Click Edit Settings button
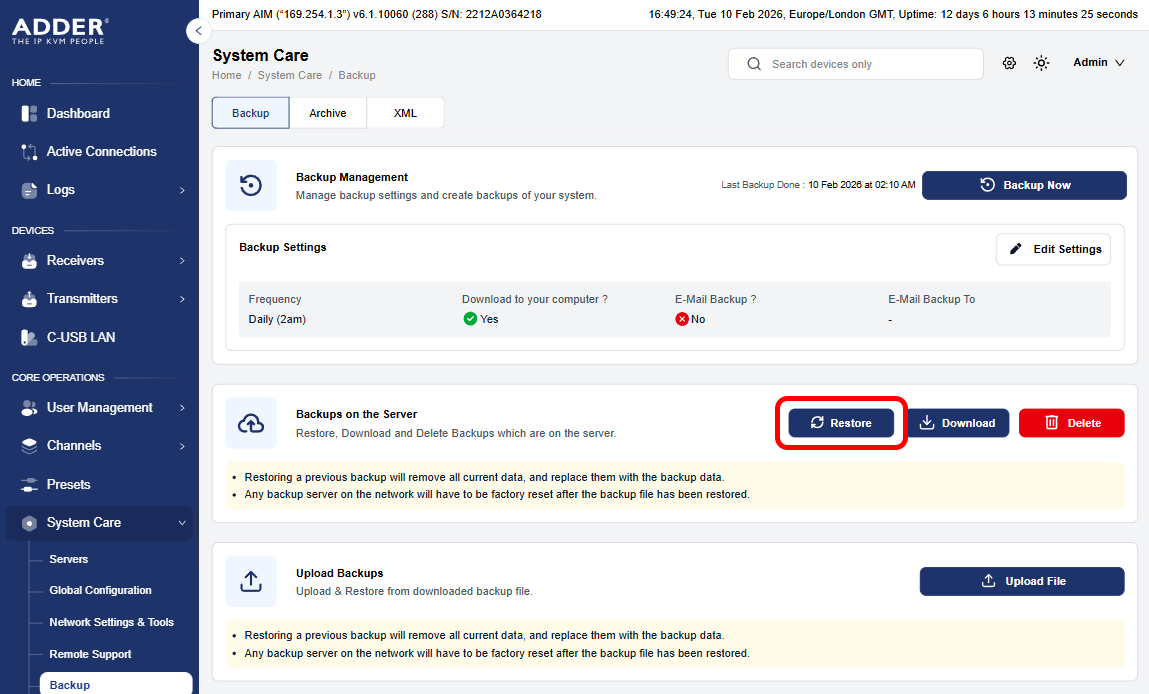This screenshot has height=694, width=1149. (1053, 249)
